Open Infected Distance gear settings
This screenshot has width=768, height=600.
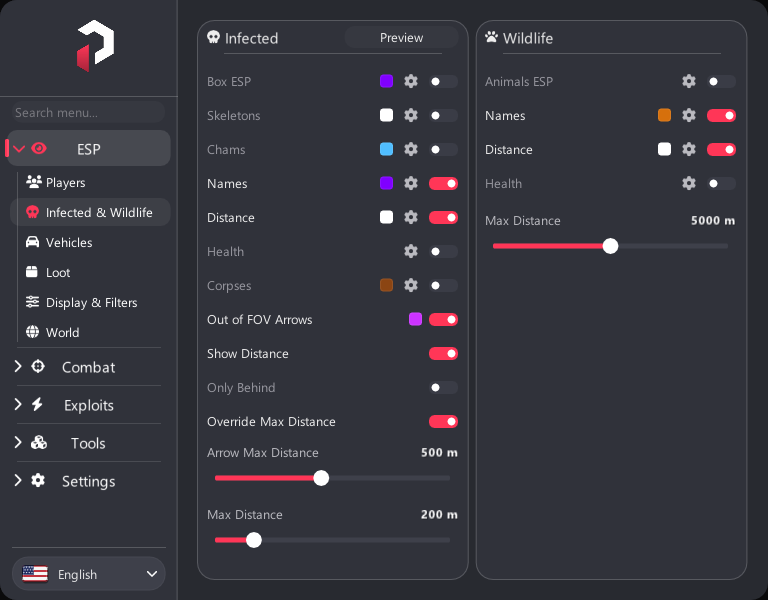click(410, 217)
